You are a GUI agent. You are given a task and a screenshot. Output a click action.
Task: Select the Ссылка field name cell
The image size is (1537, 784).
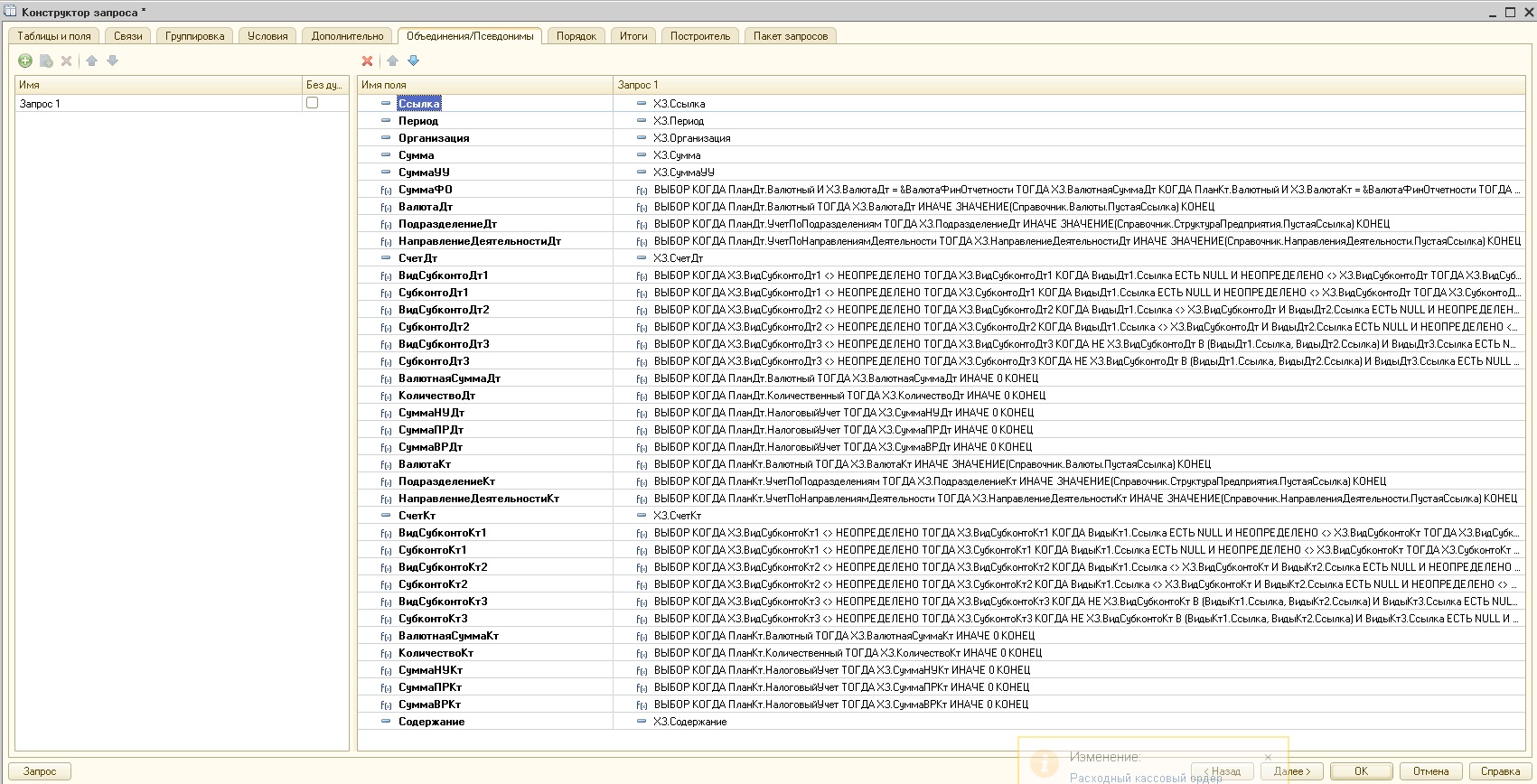coord(419,104)
